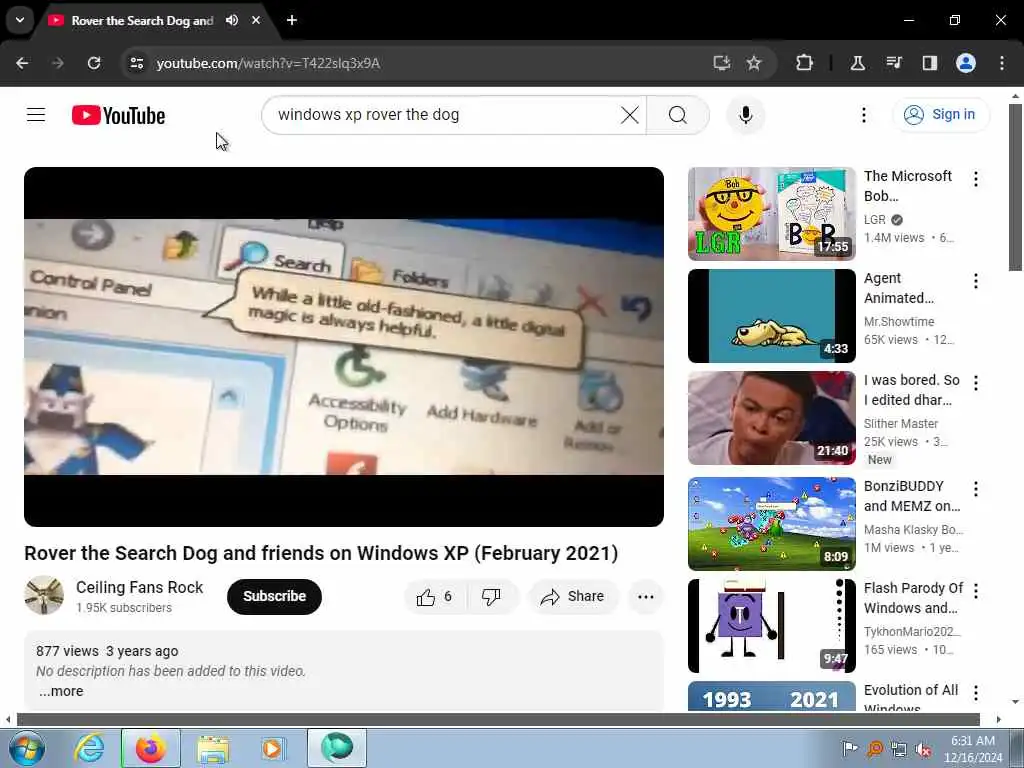
Task: Expand the description with '...more'
Action: tap(61, 691)
